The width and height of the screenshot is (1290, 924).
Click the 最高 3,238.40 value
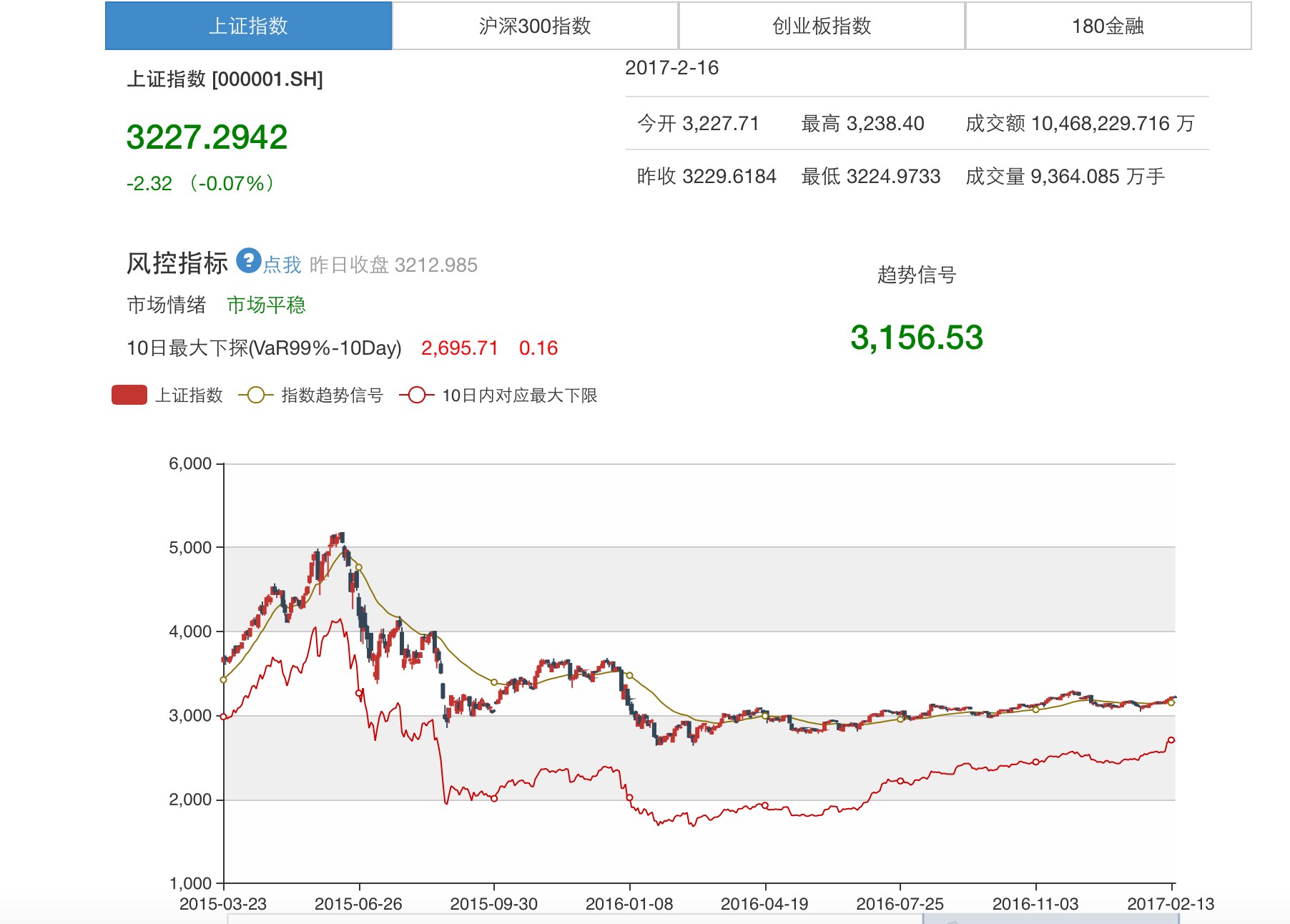[x=862, y=124]
